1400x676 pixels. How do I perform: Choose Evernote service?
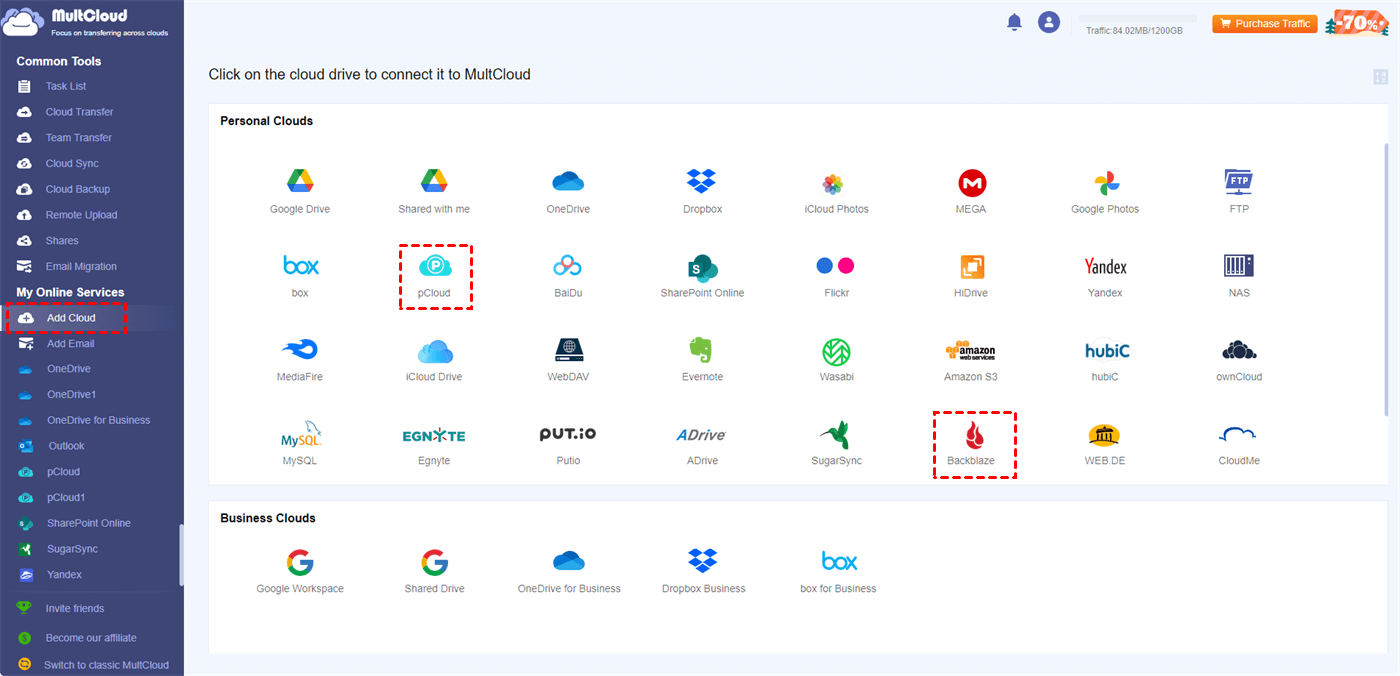click(702, 359)
